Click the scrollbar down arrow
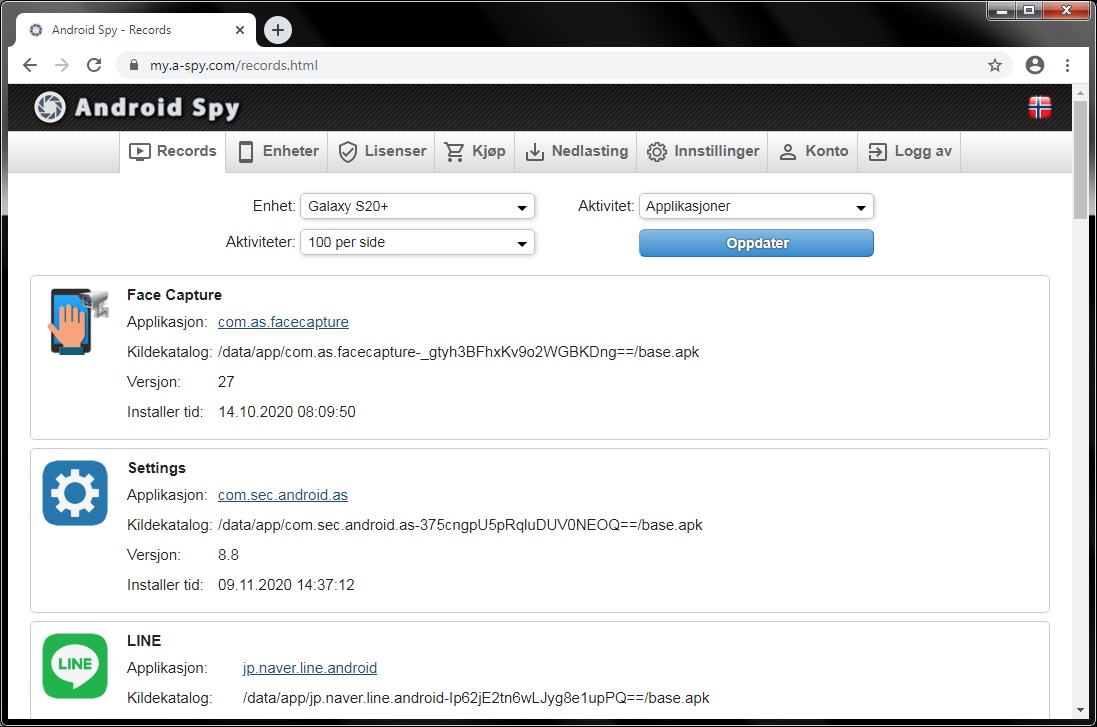The height and width of the screenshot is (727, 1097). 1080,710
